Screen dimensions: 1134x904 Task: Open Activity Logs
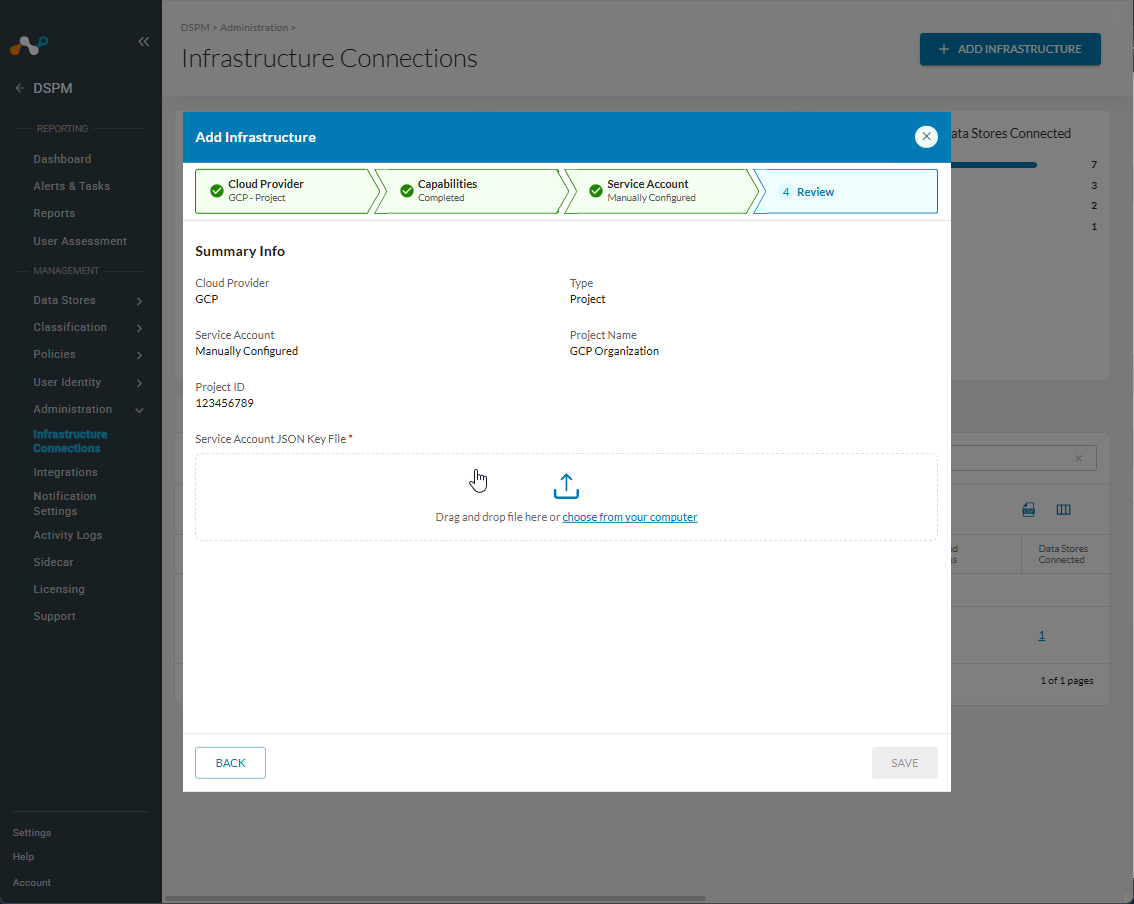pyautogui.click(x=67, y=535)
